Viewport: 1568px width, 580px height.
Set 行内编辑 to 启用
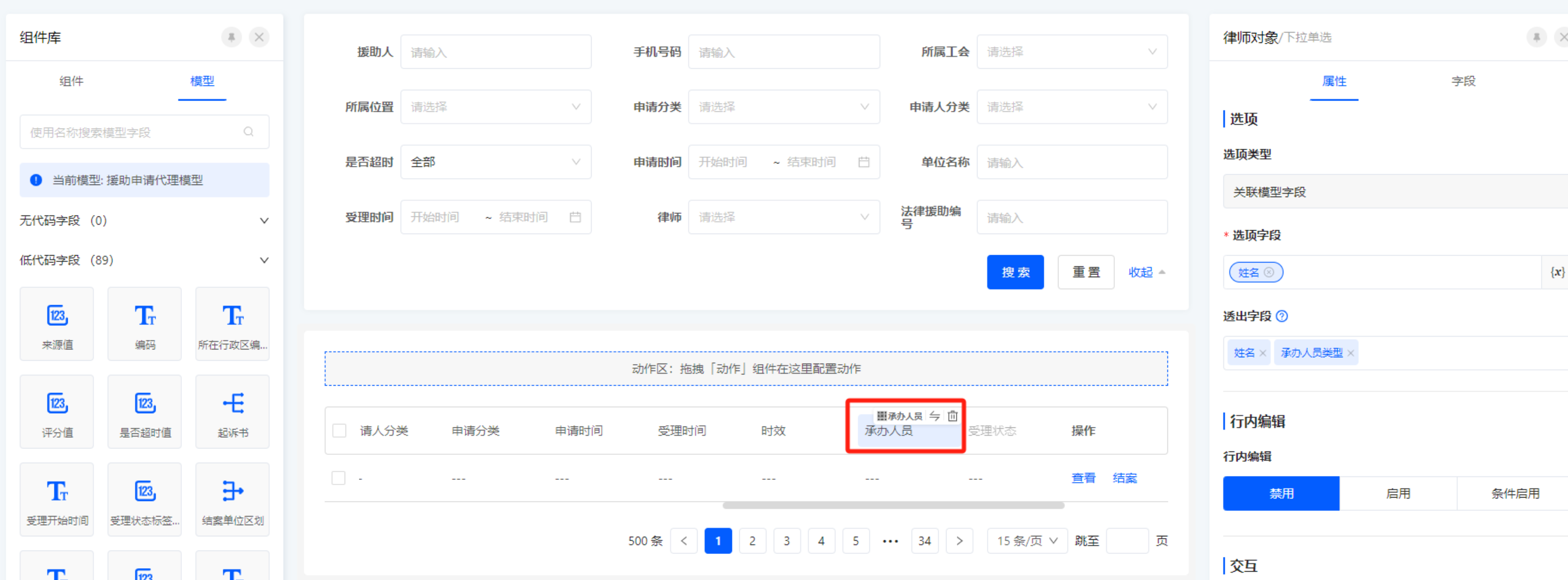tap(1398, 494)
